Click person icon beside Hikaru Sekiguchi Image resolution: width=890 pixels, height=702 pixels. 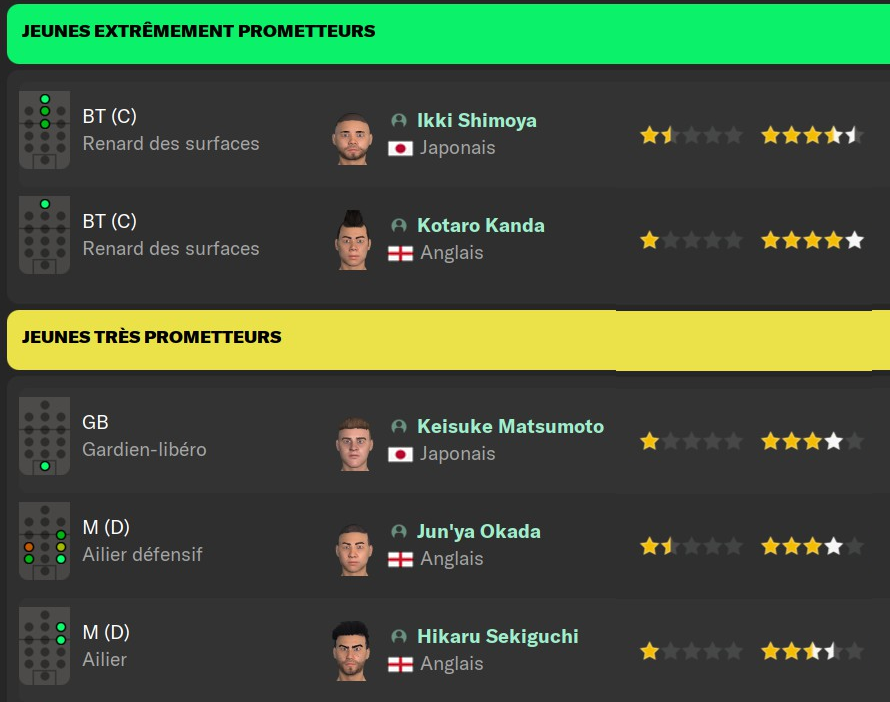[x=399, y=636]
